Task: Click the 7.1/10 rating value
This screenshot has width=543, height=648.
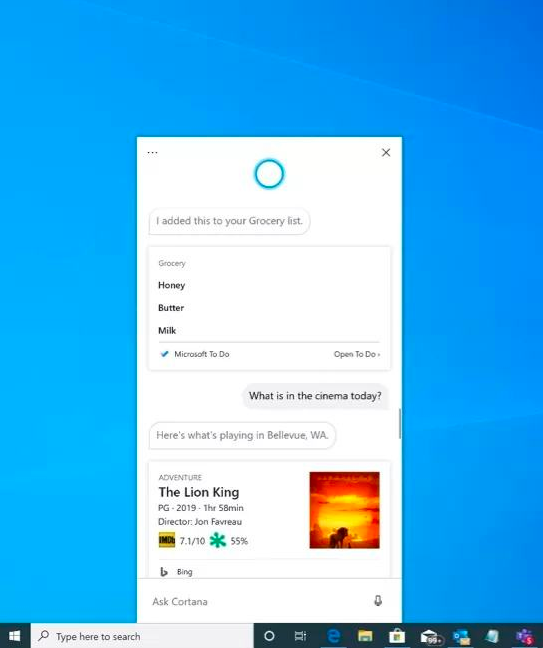Action: (x=192, y=541)
